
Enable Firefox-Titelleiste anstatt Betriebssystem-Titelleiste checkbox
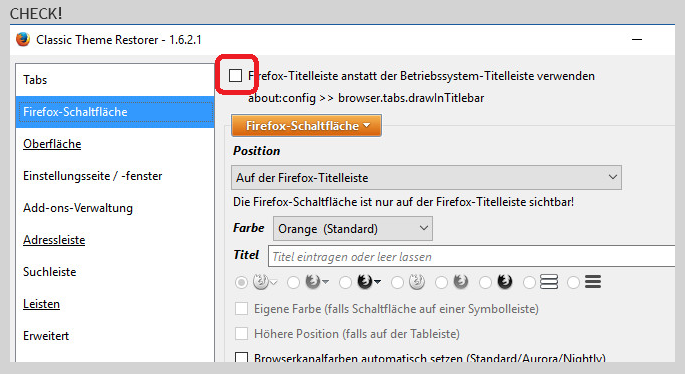[x=235, y=76]
